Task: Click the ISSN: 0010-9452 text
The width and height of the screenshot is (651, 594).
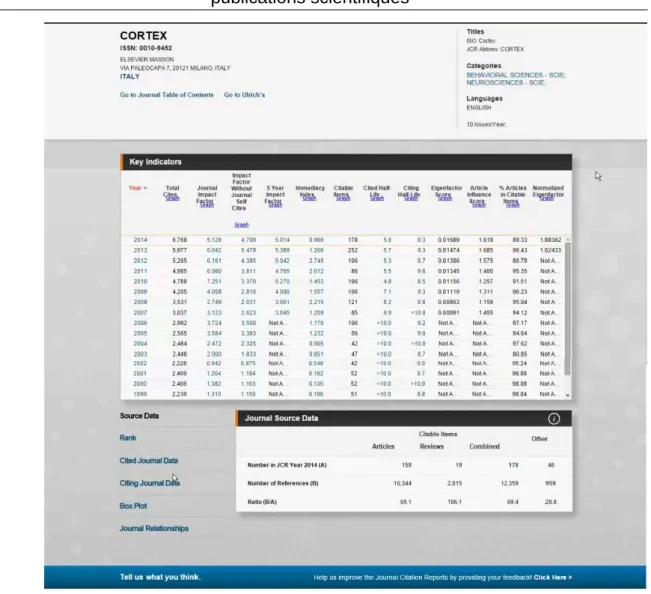Action: (x=146, y=48)
